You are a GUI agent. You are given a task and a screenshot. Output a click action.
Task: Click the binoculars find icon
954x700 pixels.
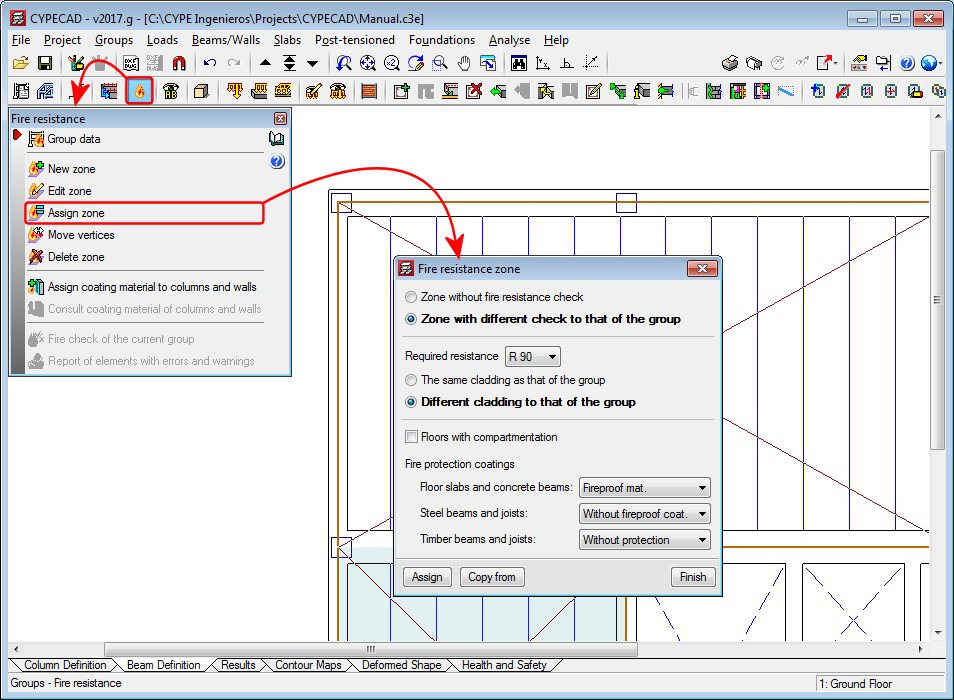click(519, 63)
